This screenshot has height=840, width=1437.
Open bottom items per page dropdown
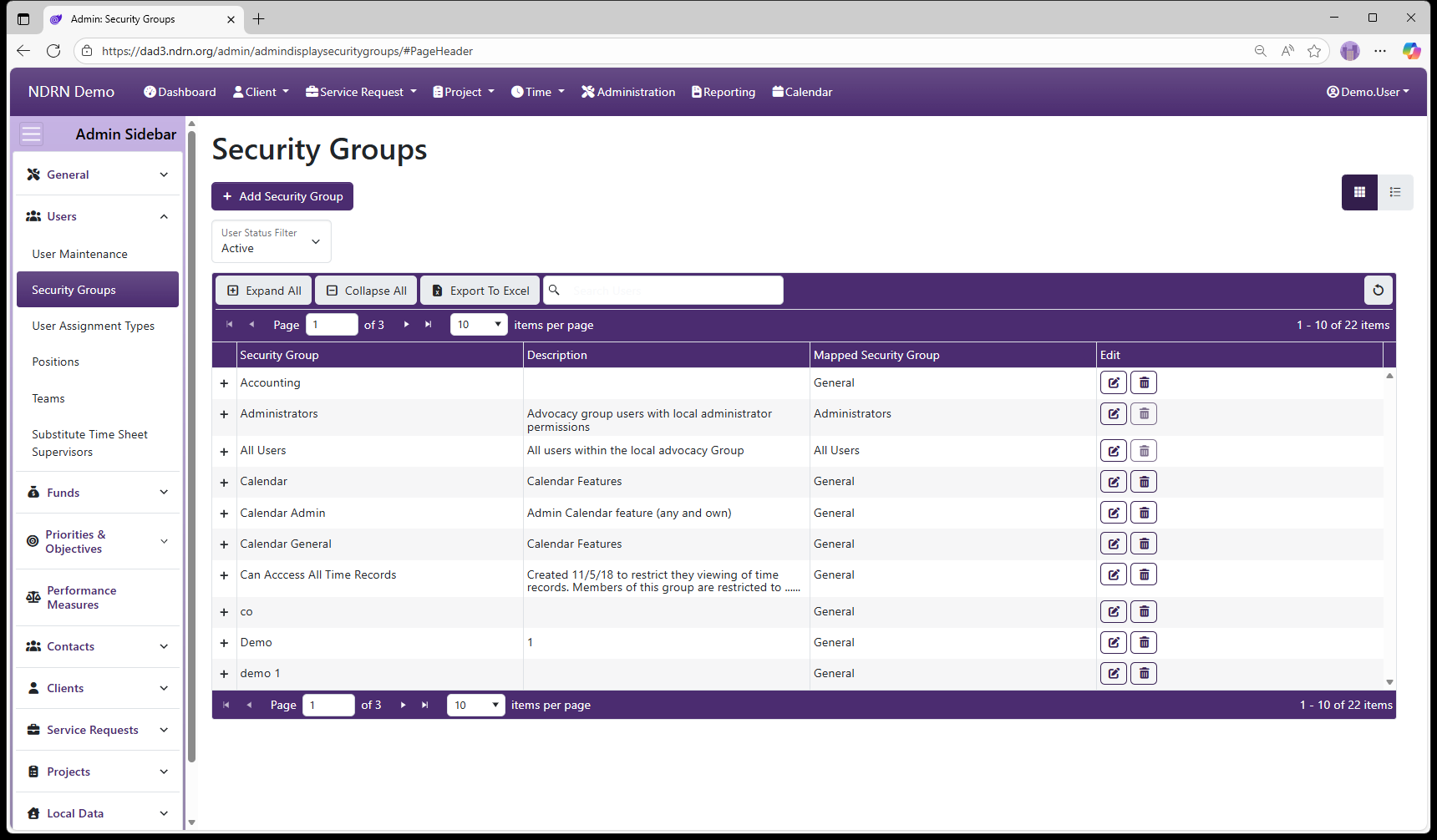(475, 705)
